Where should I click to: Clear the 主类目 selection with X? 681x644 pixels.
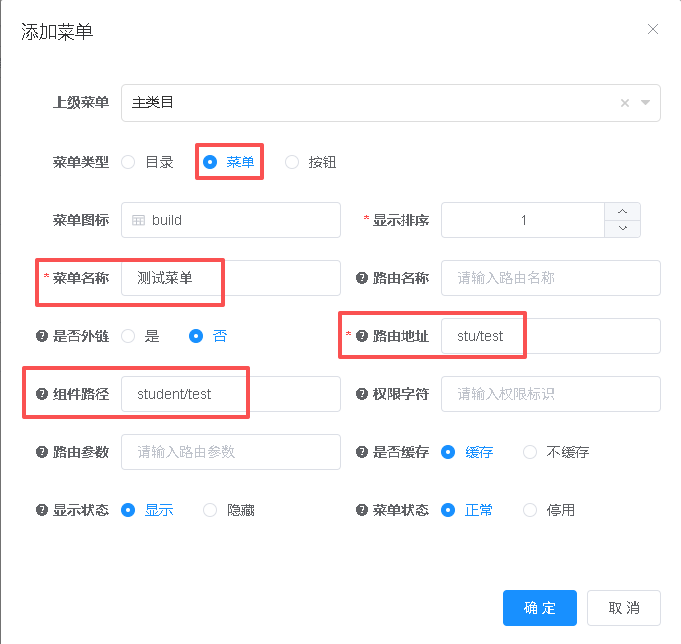[x=625, y=102]
